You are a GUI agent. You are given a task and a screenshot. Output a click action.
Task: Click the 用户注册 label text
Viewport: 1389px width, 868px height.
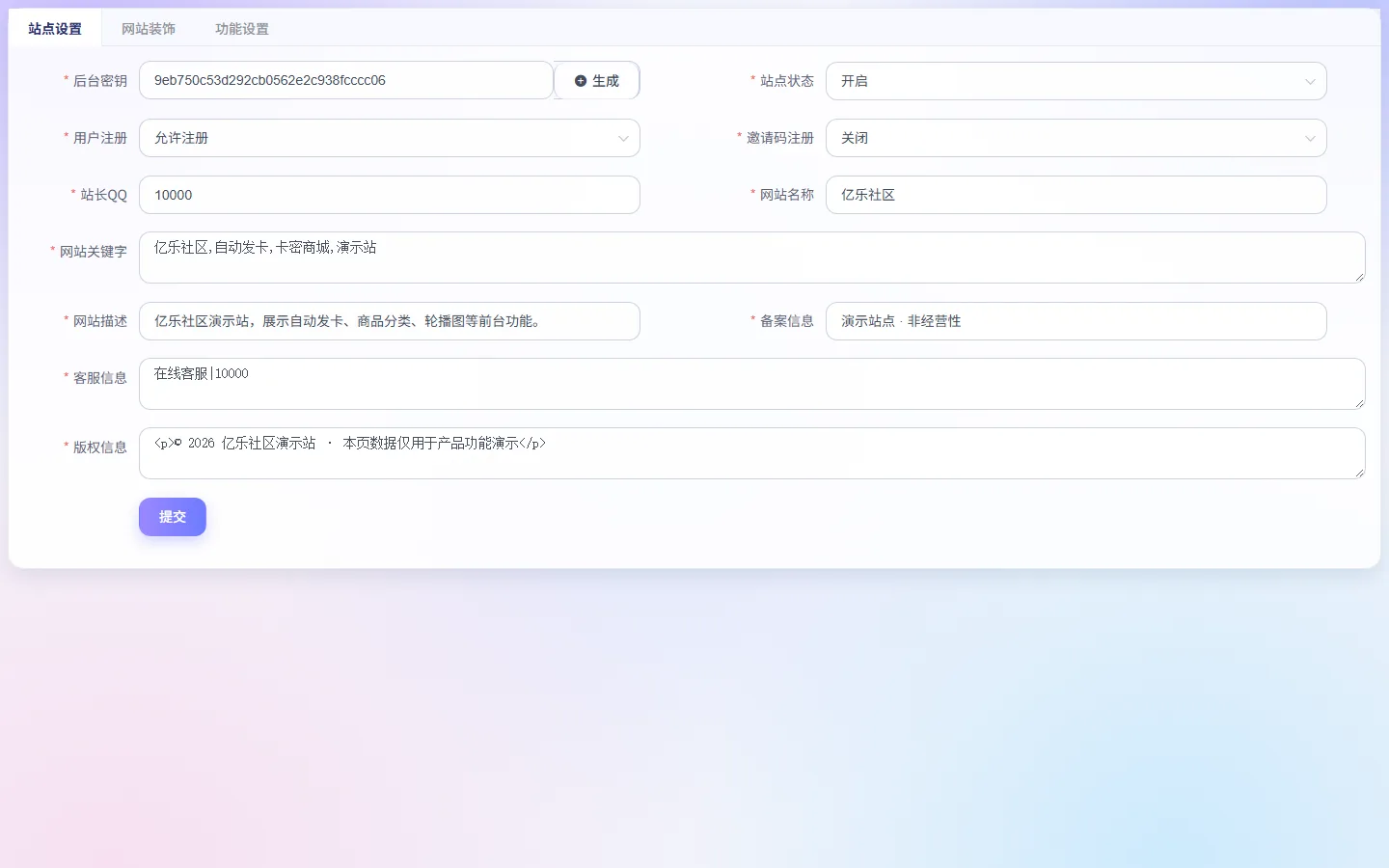coord(100,138)
